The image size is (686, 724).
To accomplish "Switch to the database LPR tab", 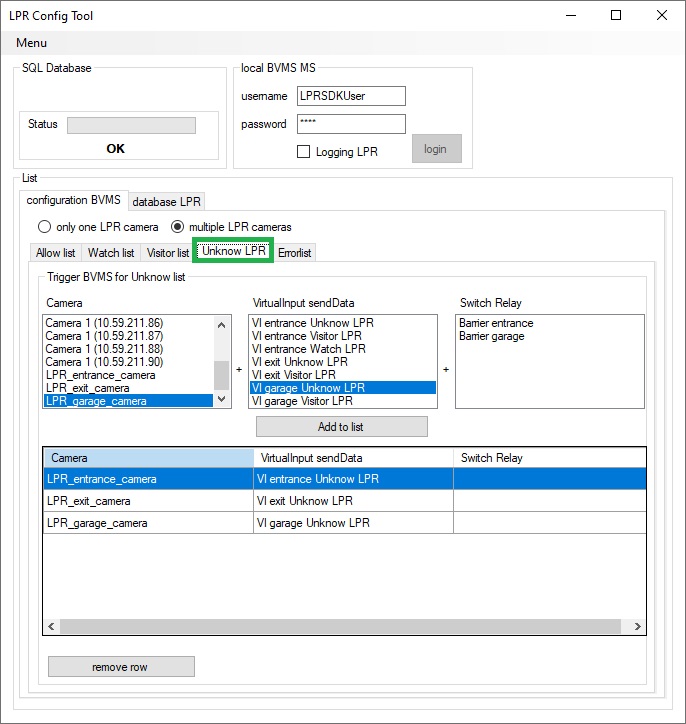I will pos(167,201).
